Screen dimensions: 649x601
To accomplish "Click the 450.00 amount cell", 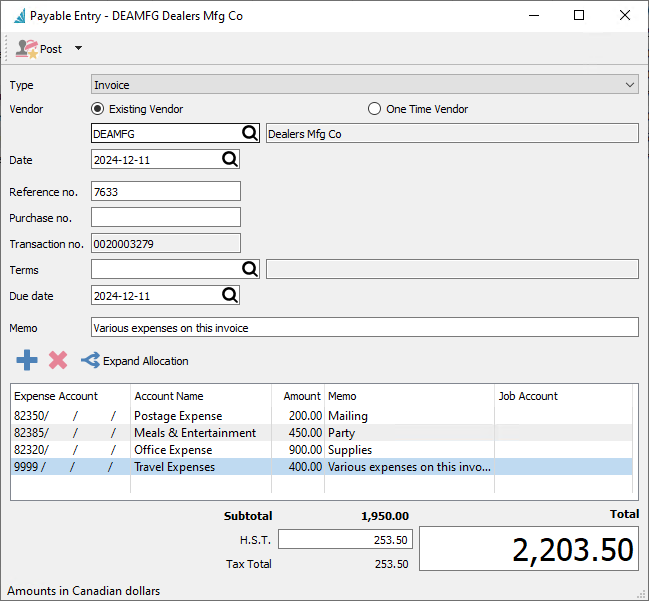I will pos(298,433).
